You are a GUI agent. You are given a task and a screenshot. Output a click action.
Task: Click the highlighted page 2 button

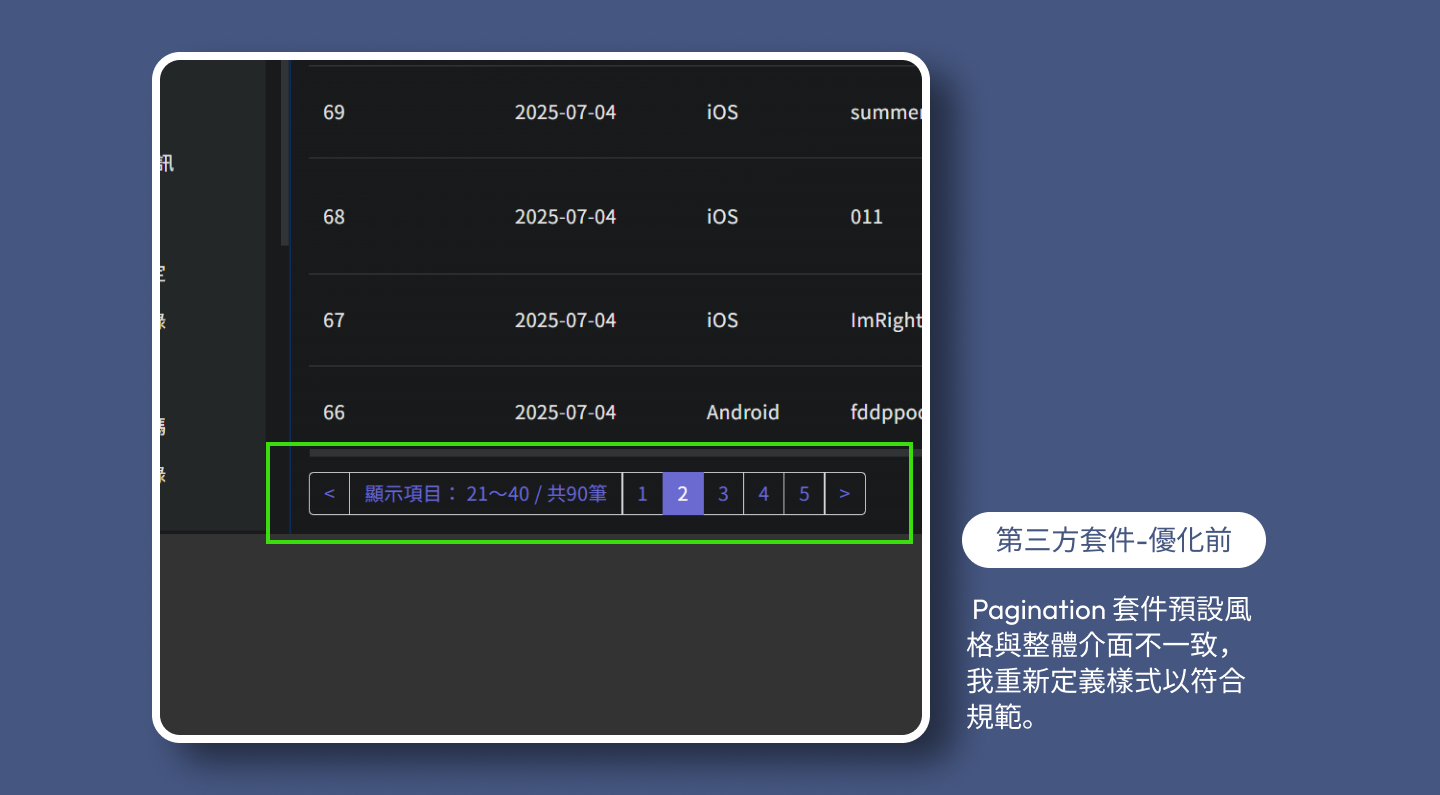coord(683,494)
